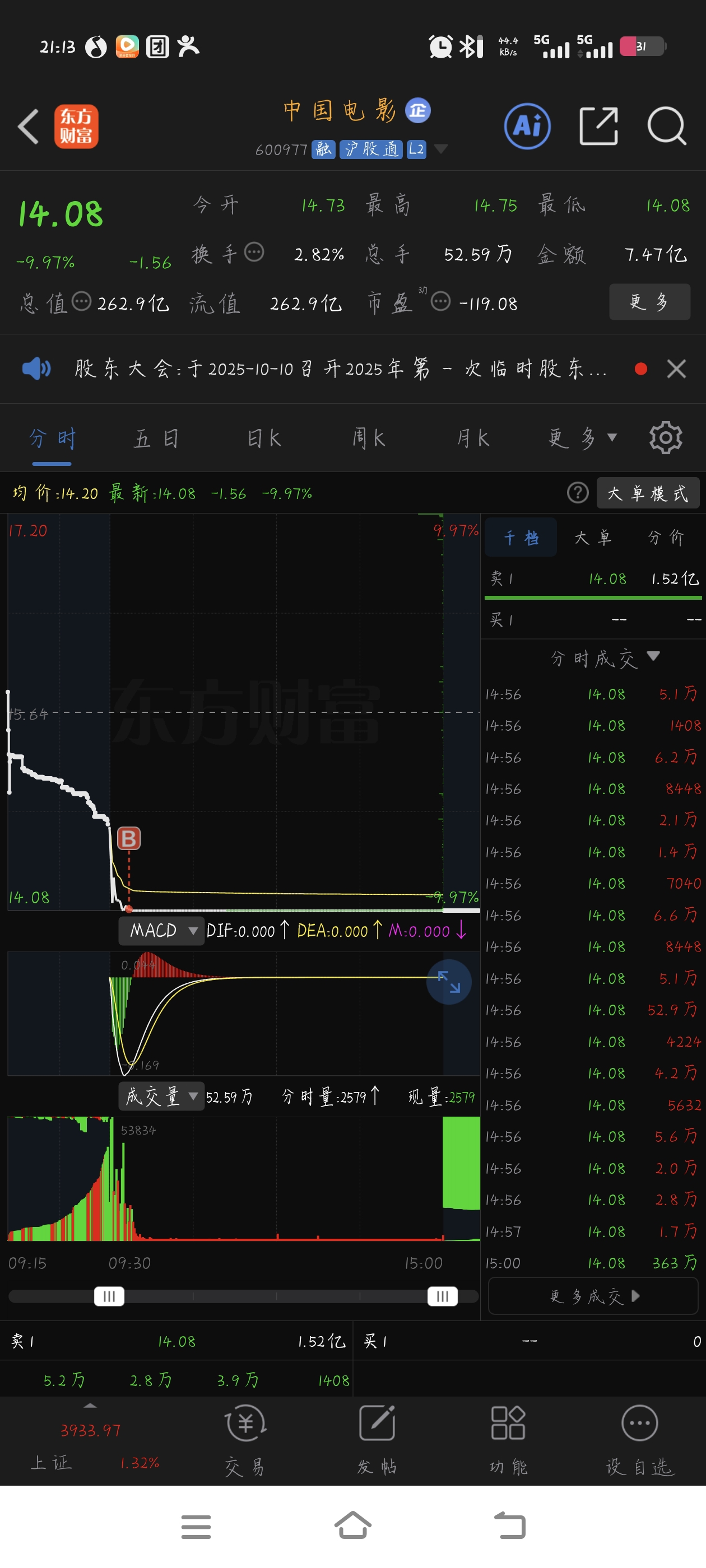Open 设自选 watchlist icon
The width and height of the screenshot is (706, 1568).
click(640, 1441)
